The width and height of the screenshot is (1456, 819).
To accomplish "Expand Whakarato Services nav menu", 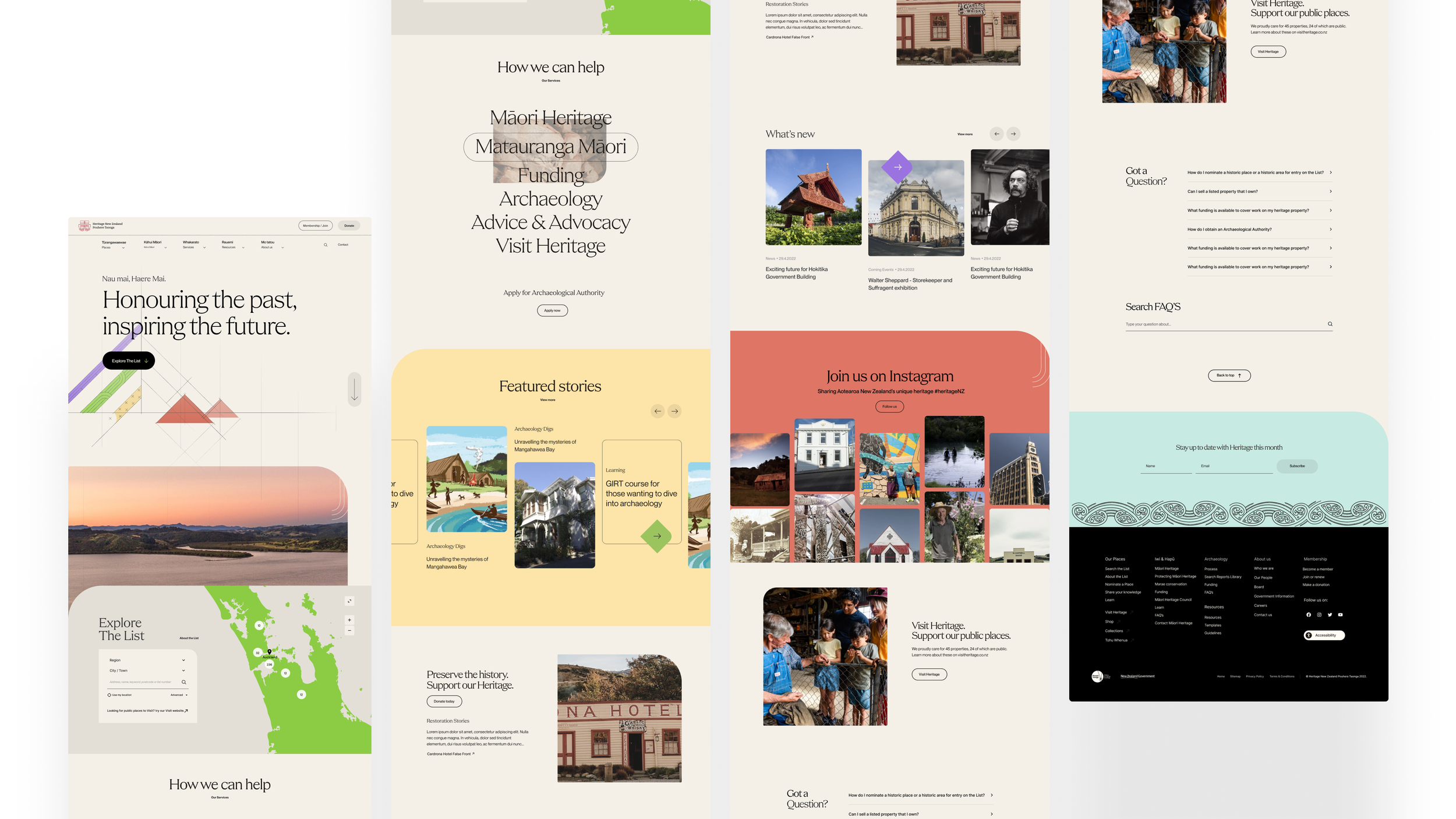I will 194,245.
